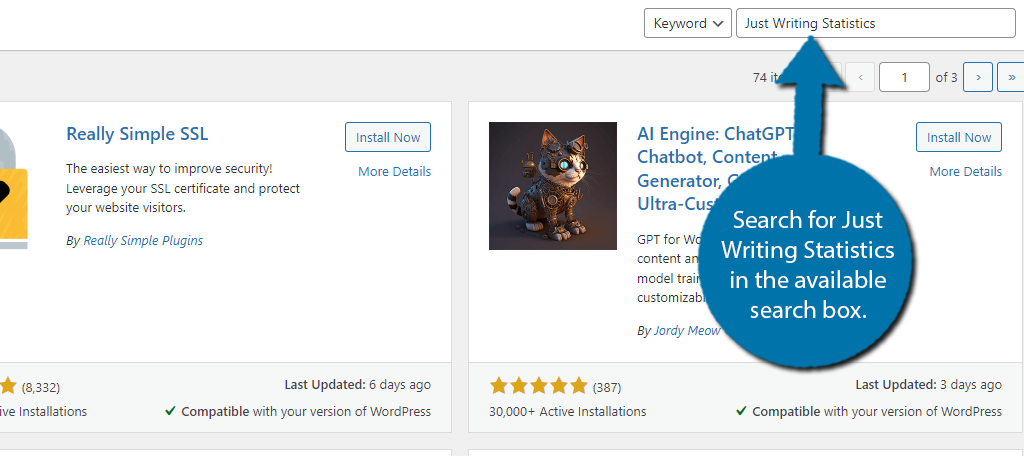This screenshot has height=456, width=1024.
Task: Click the 'of 3' page total text
Action: pyautogui.click(x=946, y=77)
